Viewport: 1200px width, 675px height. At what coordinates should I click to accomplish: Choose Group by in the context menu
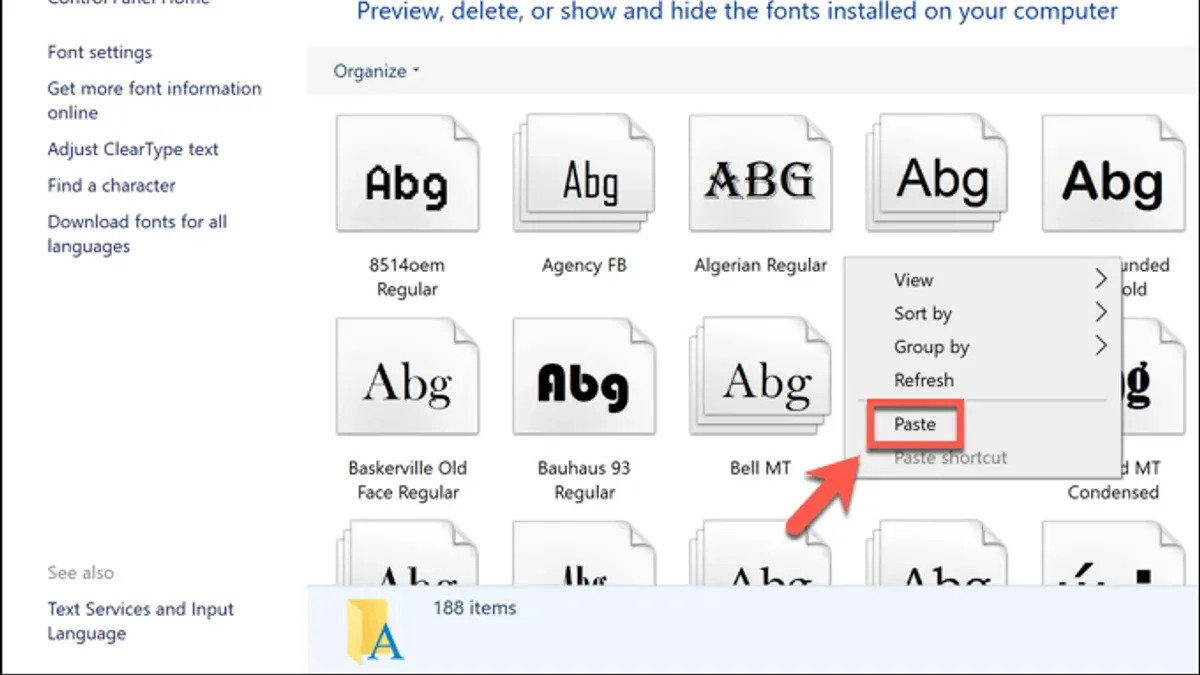[x=931, y=347]
